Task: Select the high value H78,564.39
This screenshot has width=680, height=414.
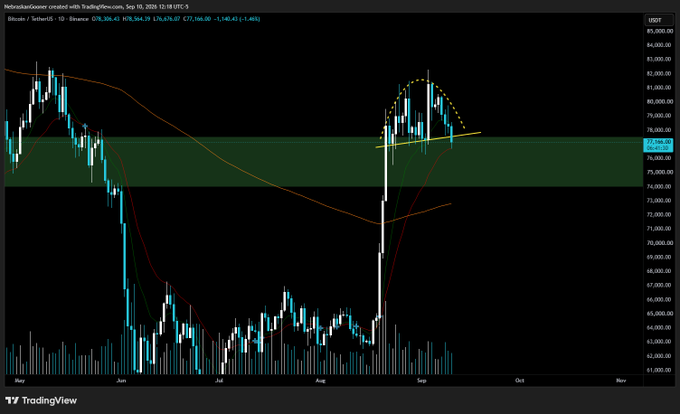Action: point(137,19)
